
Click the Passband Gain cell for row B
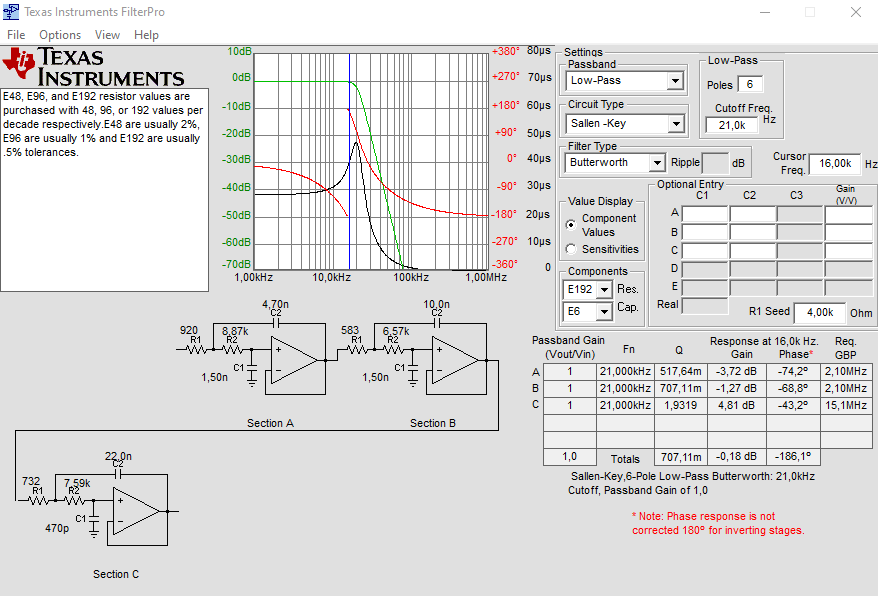click(x=569, y=388)
